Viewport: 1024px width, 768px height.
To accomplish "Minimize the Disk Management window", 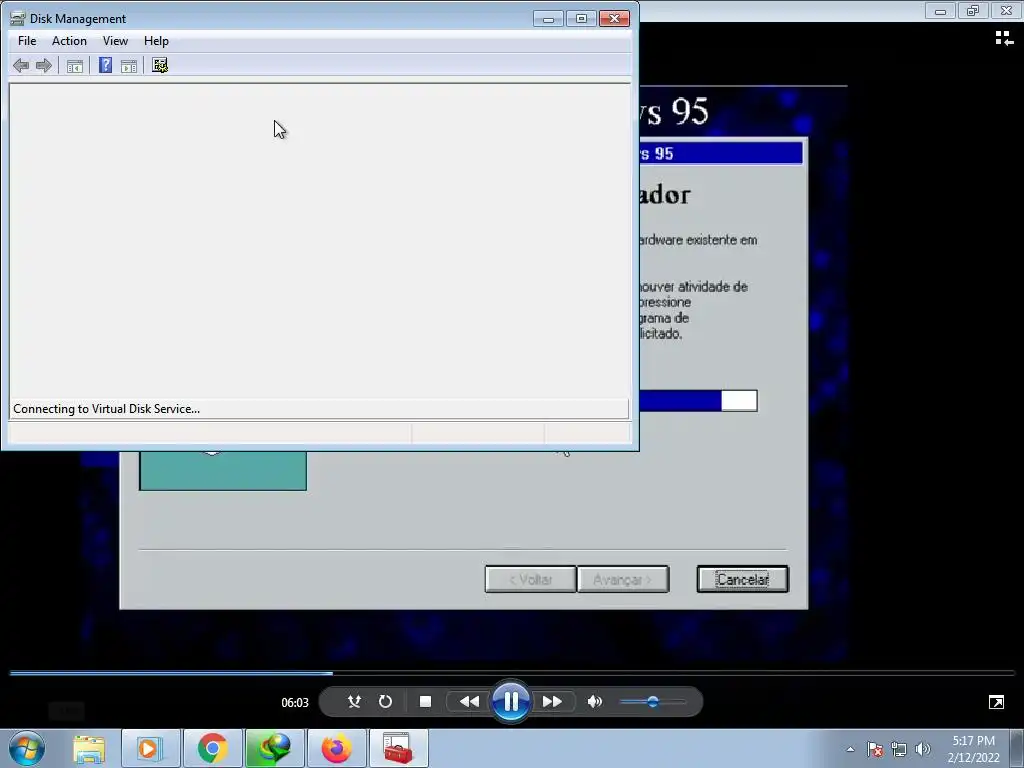I will tap(548, 19).
